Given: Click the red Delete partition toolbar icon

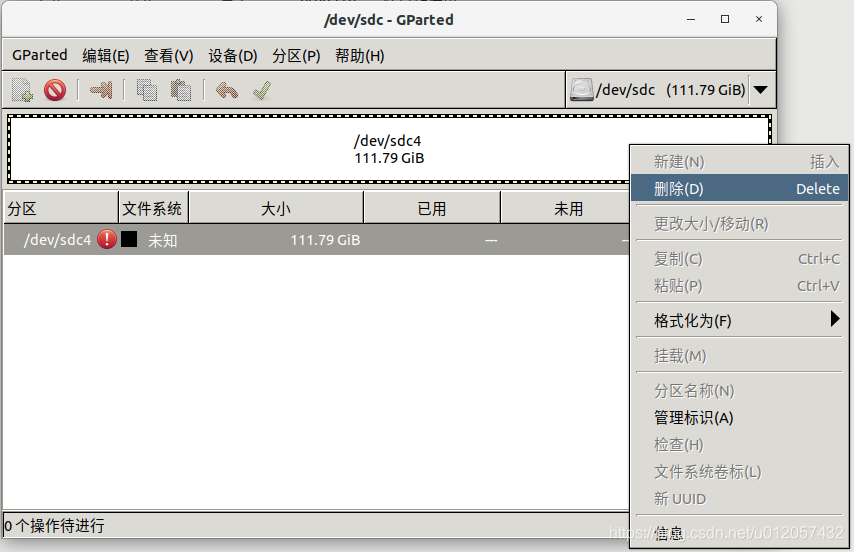Looking at the screenshot, I should coord(55,90).
